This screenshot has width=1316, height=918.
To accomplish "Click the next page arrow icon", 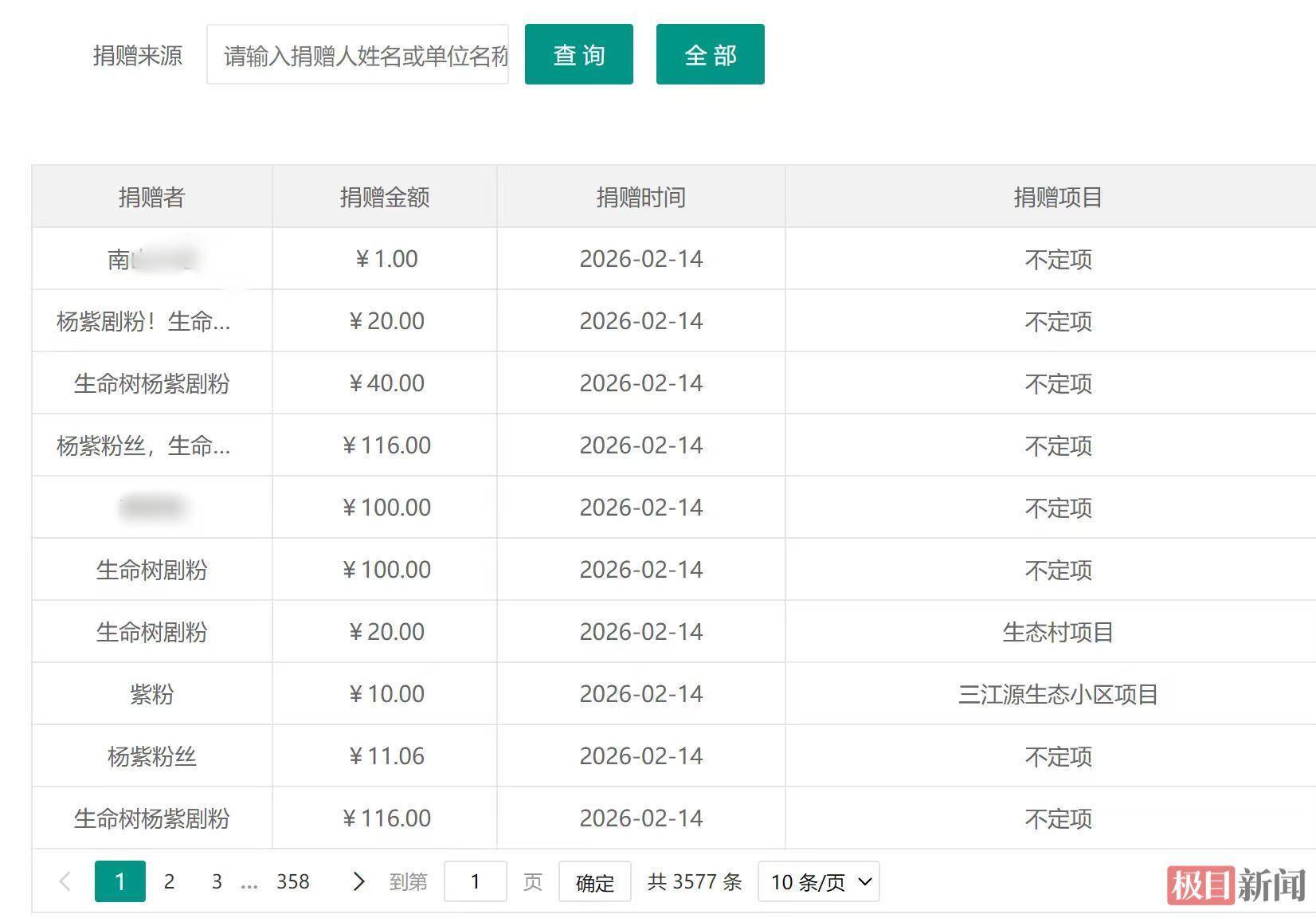I will [x=358, y=881].
